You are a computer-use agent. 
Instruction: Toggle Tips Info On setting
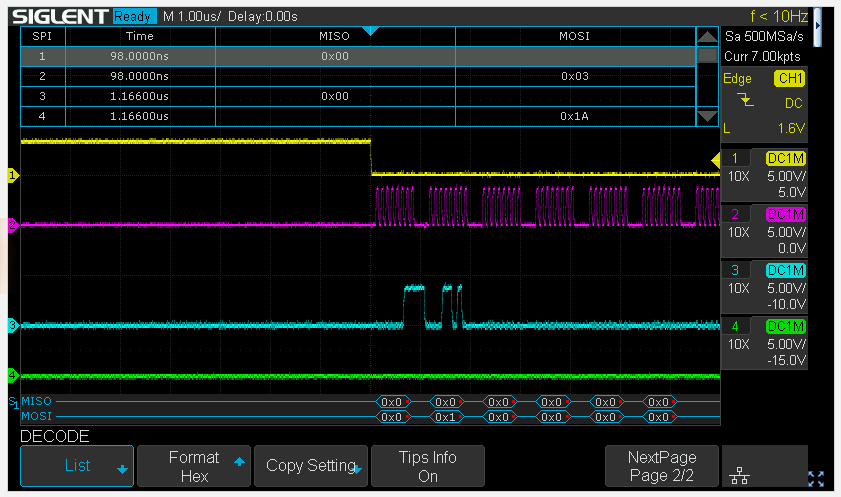427,466
